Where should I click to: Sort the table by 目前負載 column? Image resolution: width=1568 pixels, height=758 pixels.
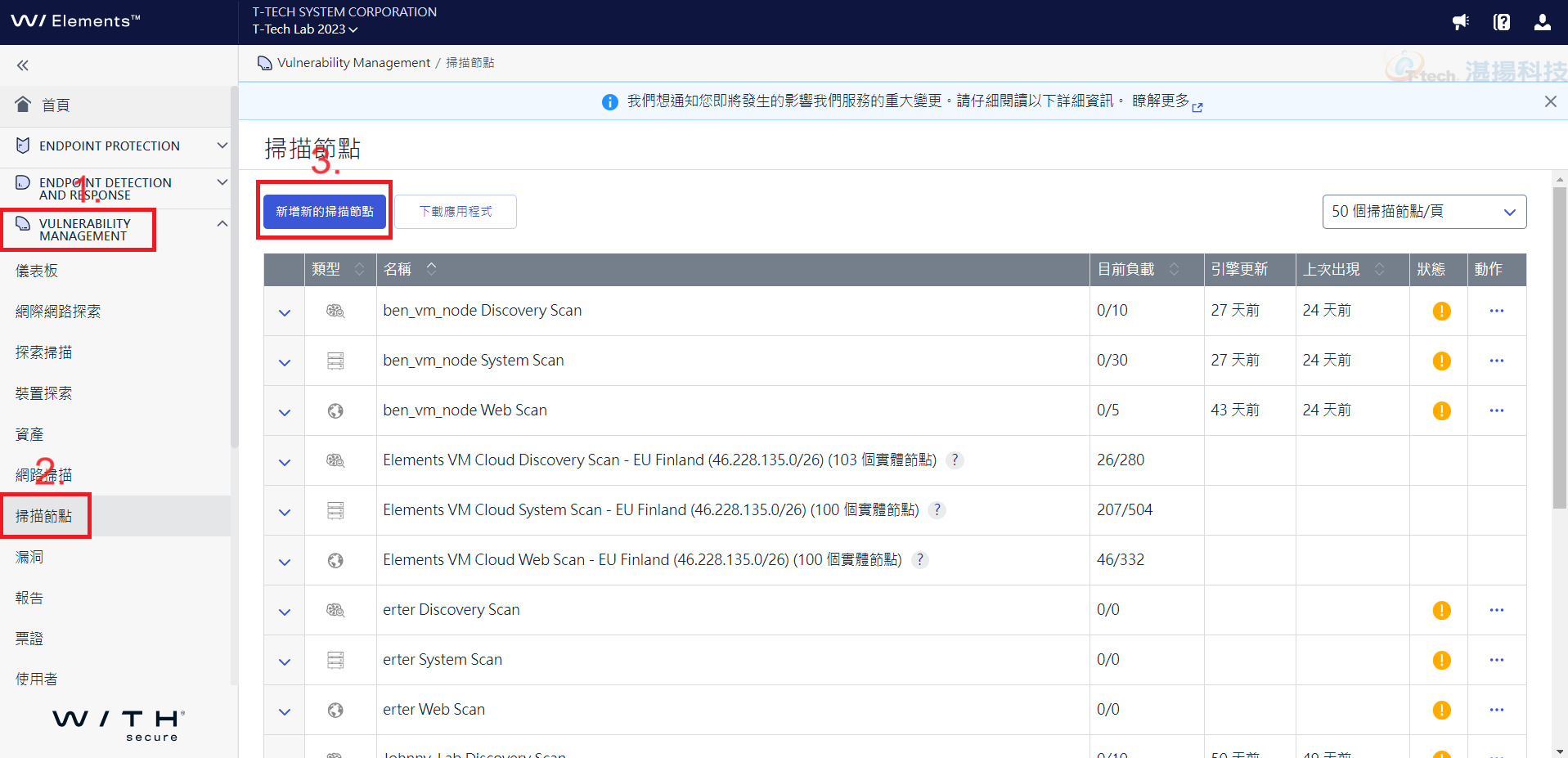pos(1175,269)
